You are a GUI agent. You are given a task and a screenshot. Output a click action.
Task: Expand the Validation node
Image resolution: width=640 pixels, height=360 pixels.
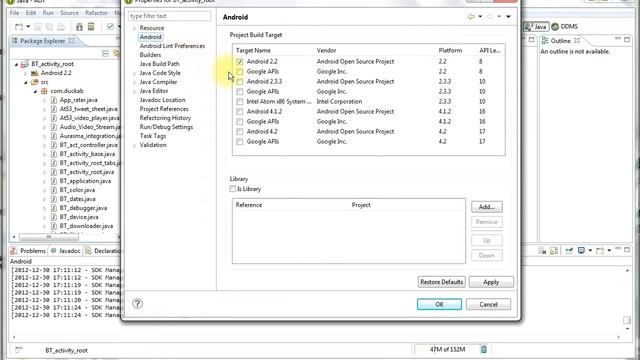pyautogui.click(x=134, y=145)
